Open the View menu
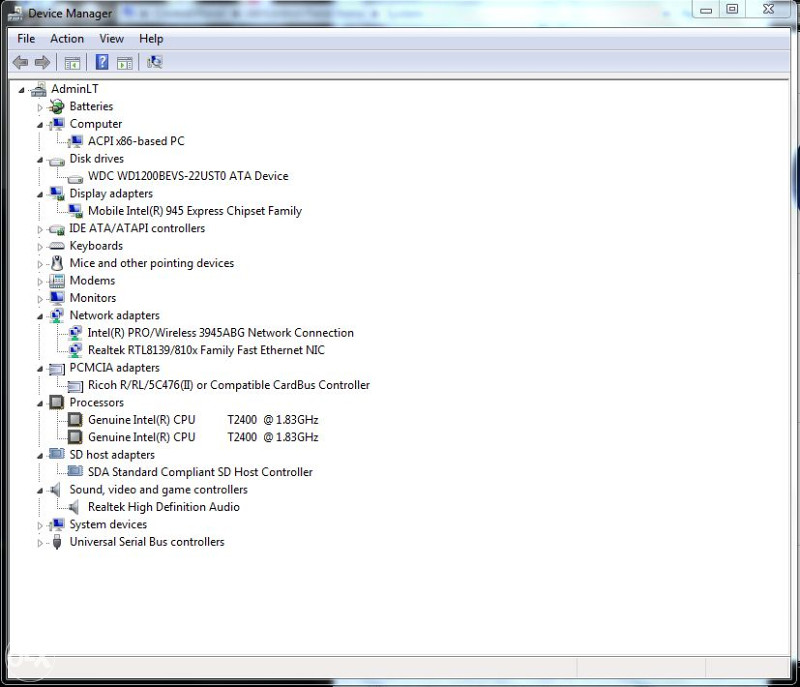This screenshot has width=800, height=687. (x=112, y=39)
